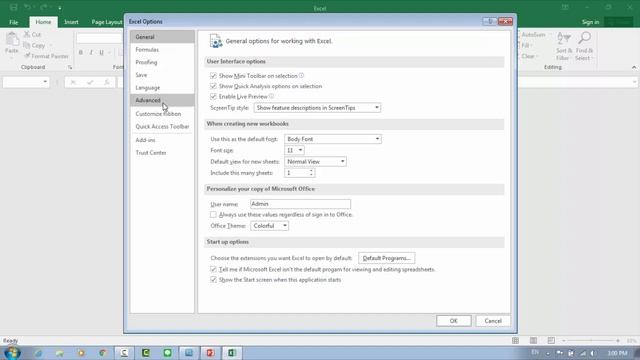Image resolution: width=640 pixels, height=360 pixels.
Task: Select the Advanced options category
Action: [162, 100]
